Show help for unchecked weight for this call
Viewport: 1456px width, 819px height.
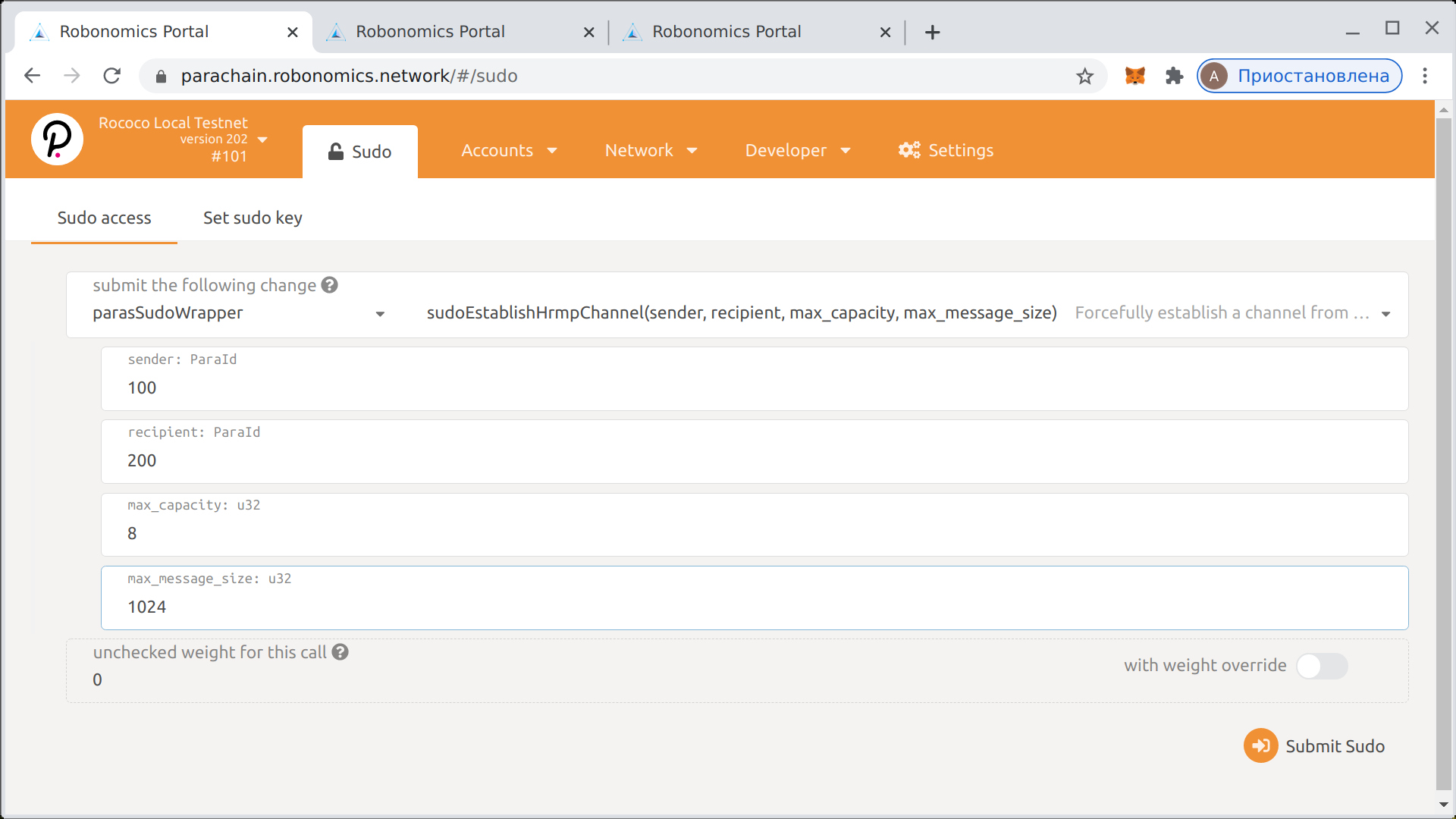(340, 652)
